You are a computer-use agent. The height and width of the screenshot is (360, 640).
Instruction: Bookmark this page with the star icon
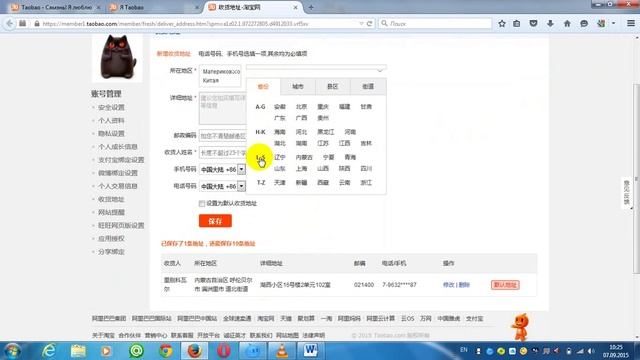coord(502,24)
